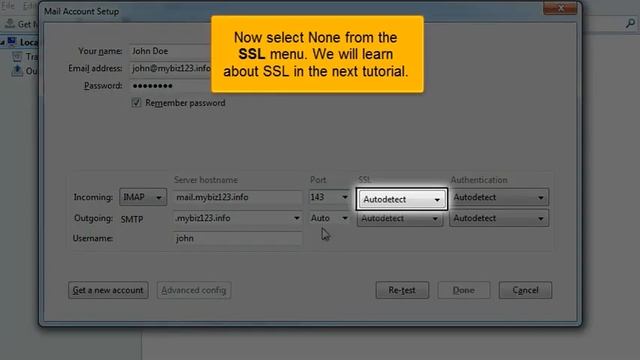Click the Username field containing john
This screenshot has width=640, height=360.
click(x=238, y=238)
